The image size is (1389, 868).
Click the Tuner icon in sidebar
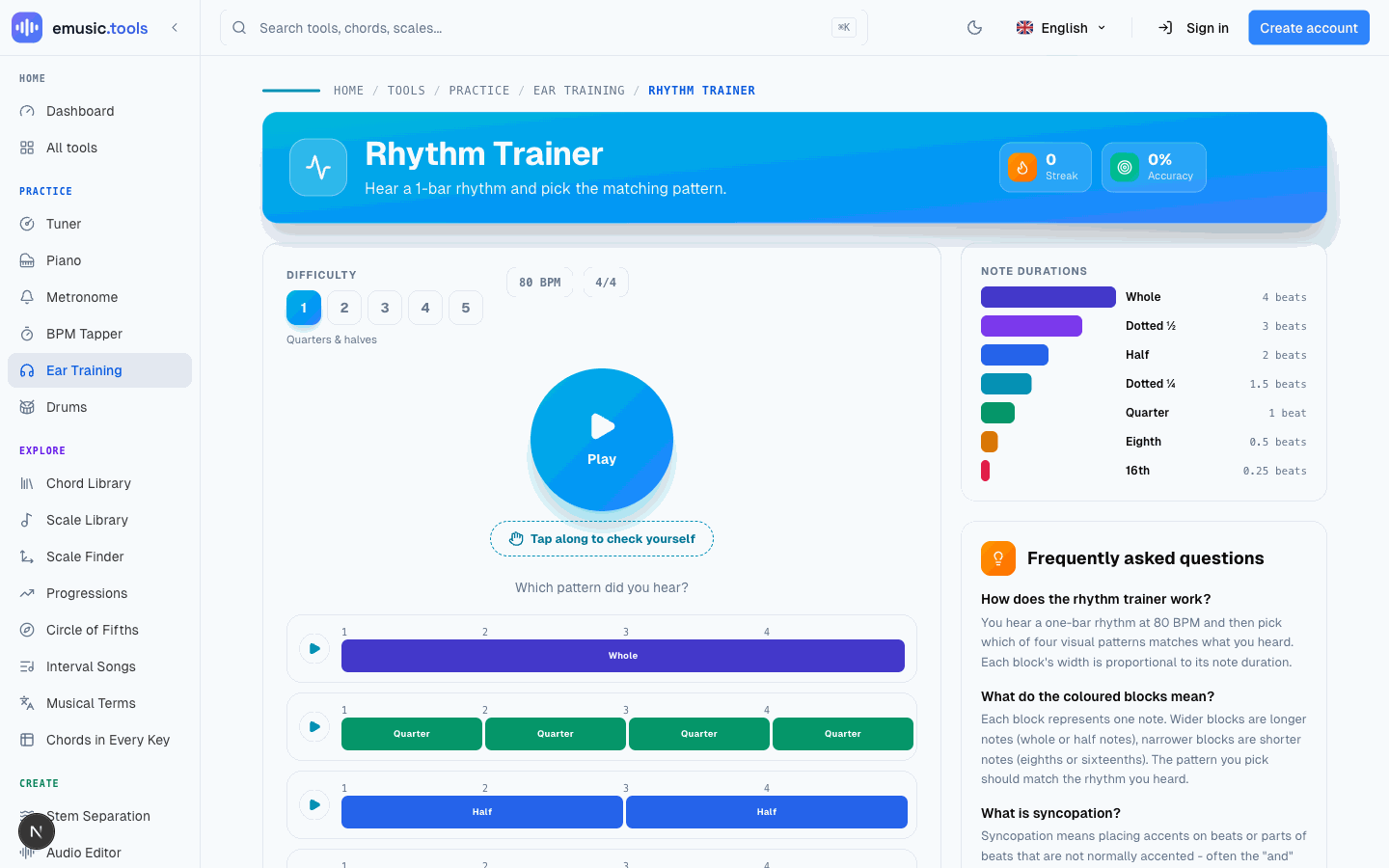pyautogui.click(x=27, y=224)
